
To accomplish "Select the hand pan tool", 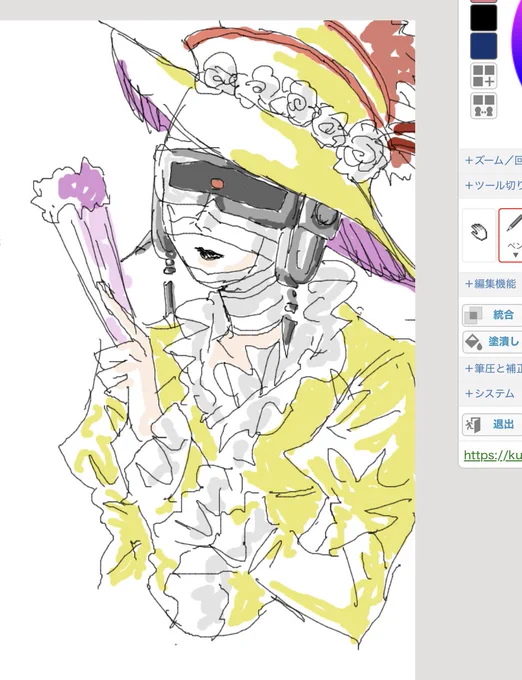I will (479, 235).
